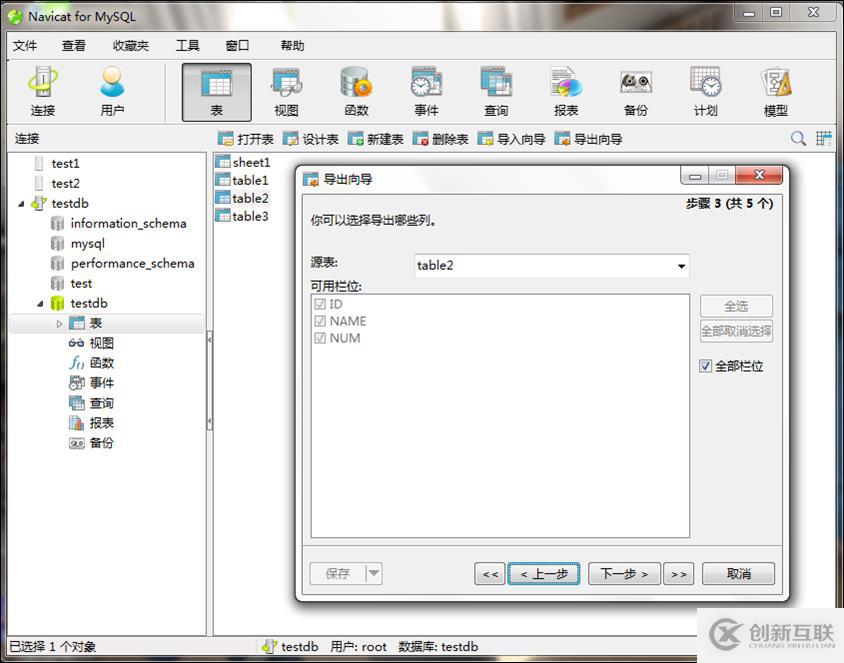This screenshot has width=844, height=663.
Task: Select the 事件 node in the tree
Action: tap(92, 383)
